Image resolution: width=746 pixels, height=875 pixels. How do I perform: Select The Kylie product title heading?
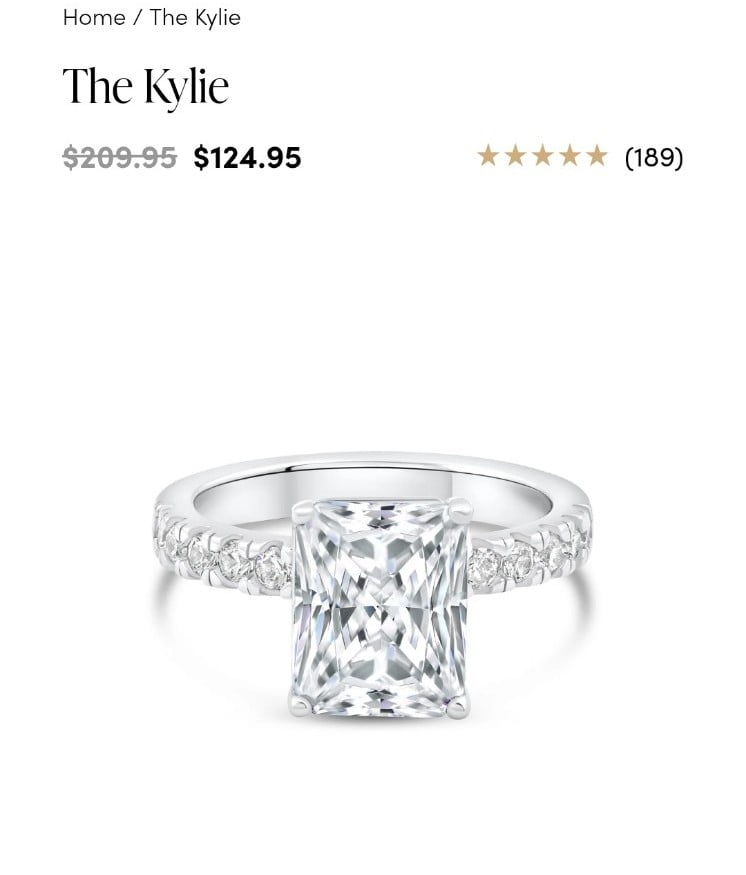click(x=146, y=86)
